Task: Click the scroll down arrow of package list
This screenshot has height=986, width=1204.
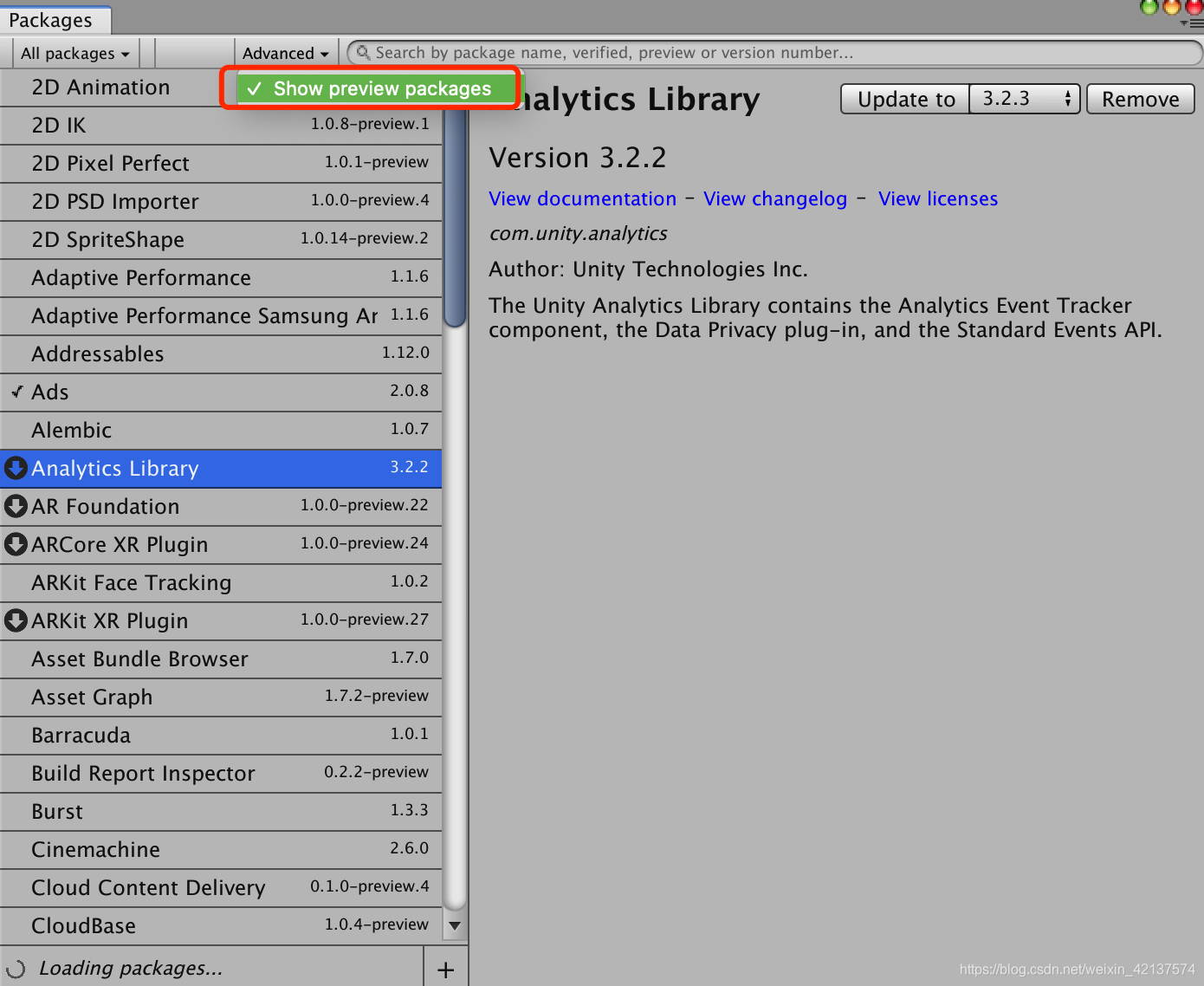Action: 455,925
